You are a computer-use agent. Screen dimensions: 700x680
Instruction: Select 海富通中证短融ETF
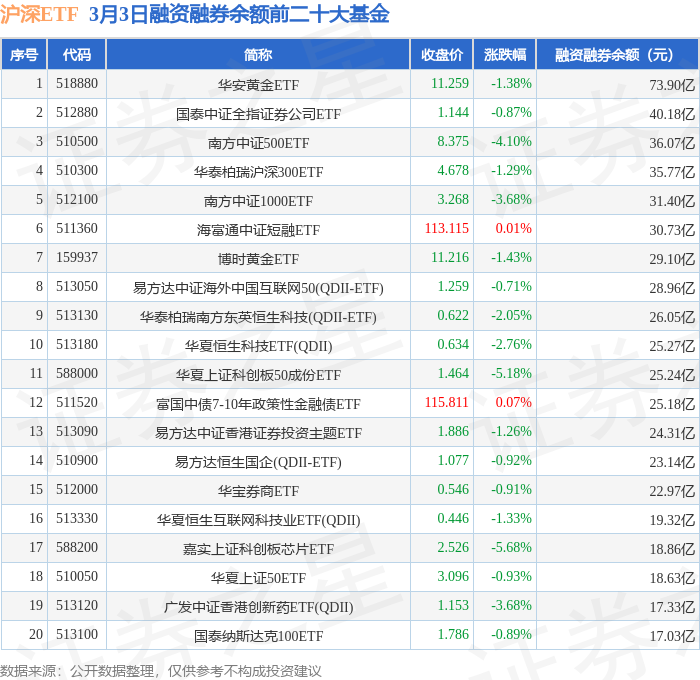coord(258,230)
